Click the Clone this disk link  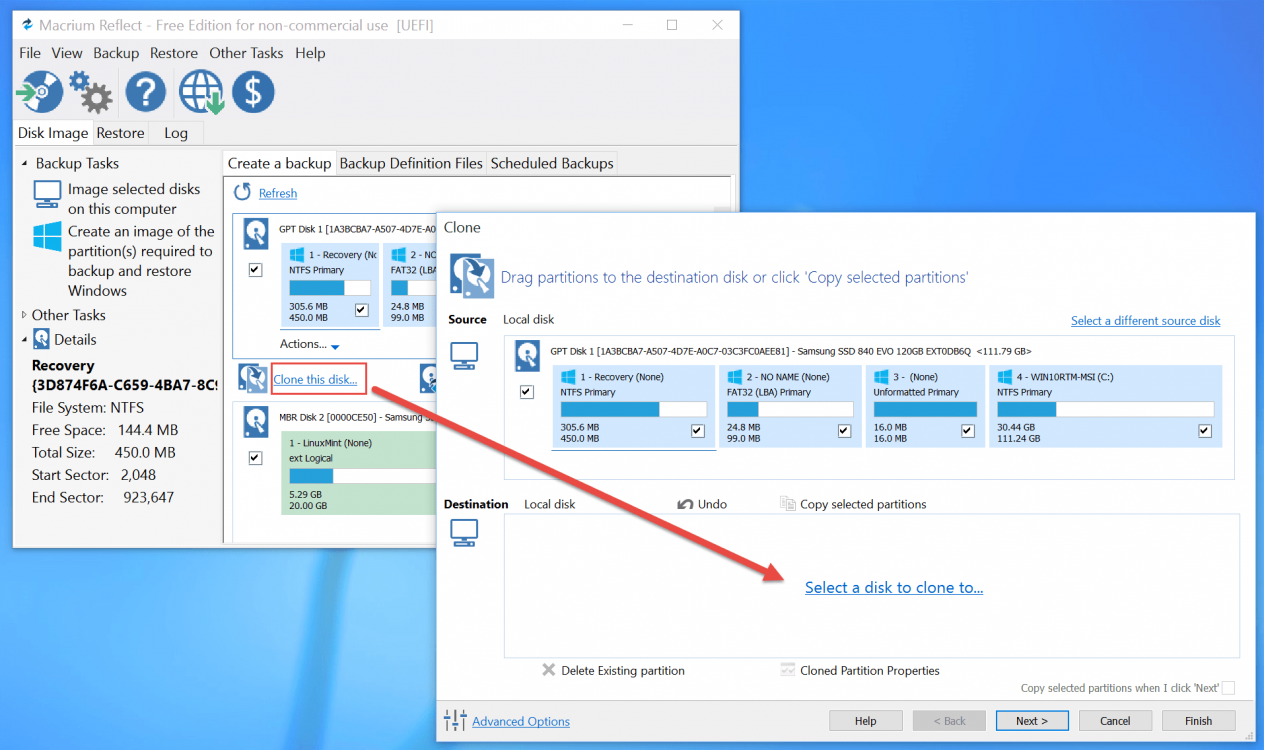point(315,379)
